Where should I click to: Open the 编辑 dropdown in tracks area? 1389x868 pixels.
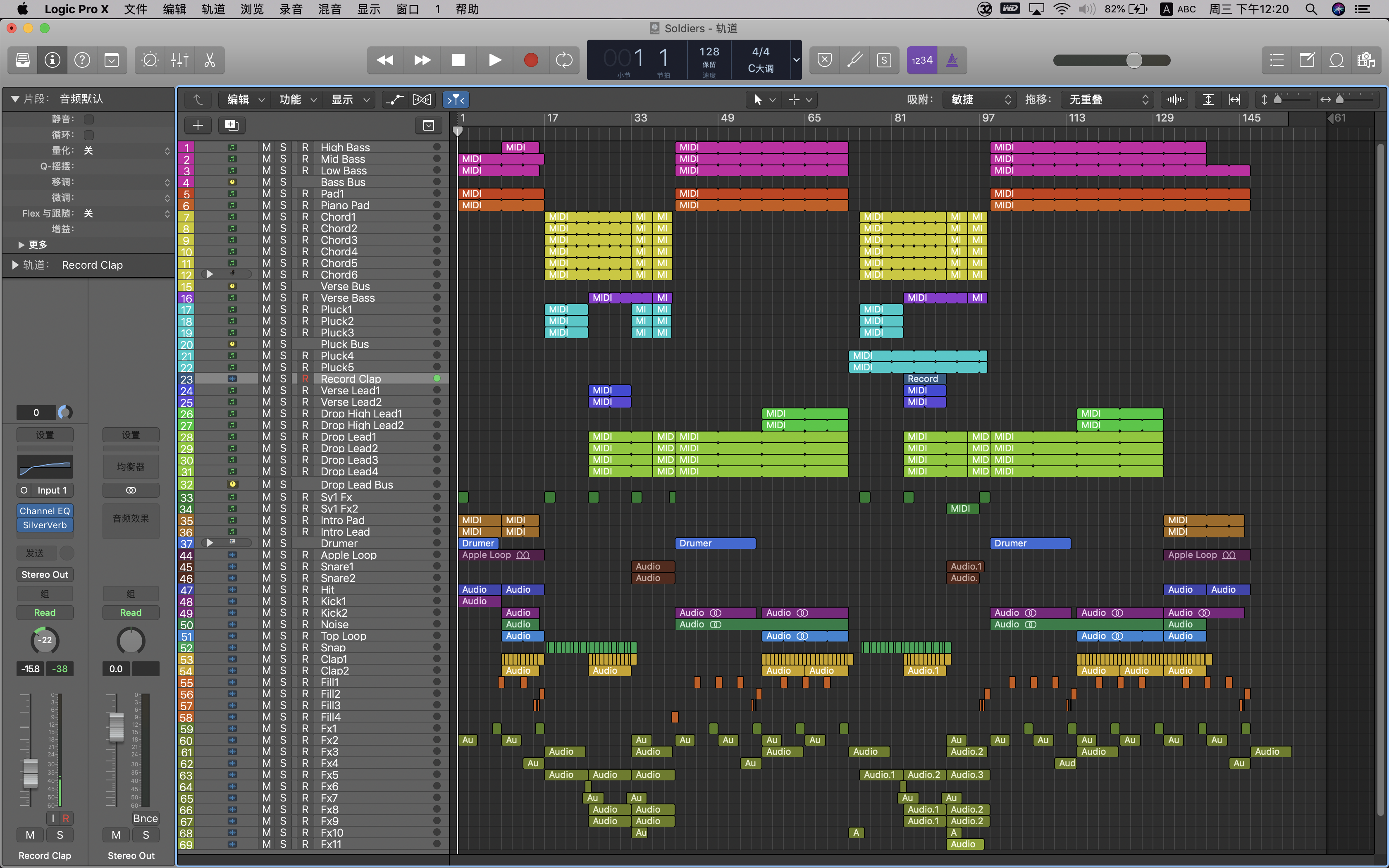point(245,100)
